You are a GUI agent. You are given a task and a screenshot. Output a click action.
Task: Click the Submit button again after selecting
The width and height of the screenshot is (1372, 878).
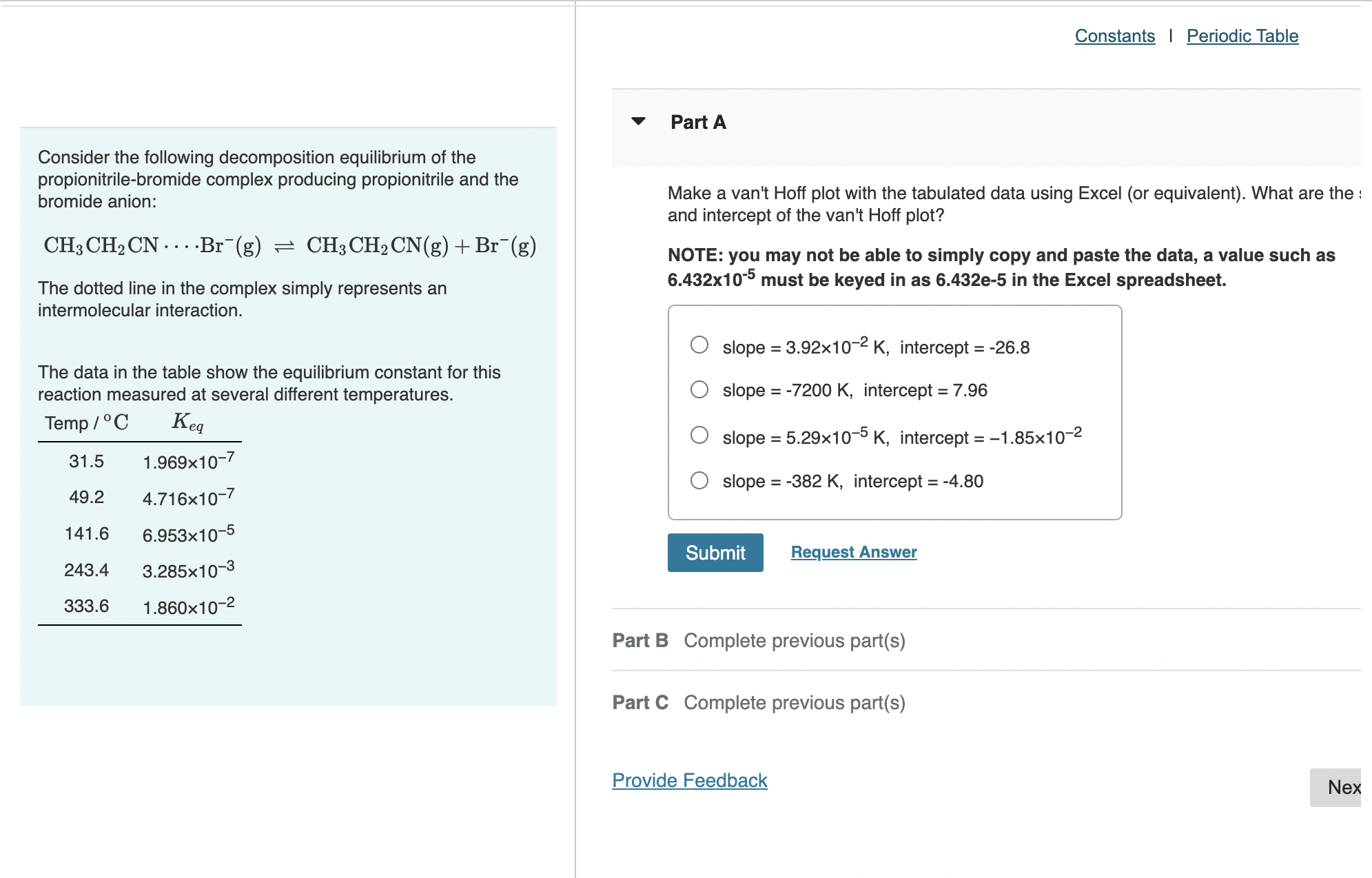(x=715, y=552)
